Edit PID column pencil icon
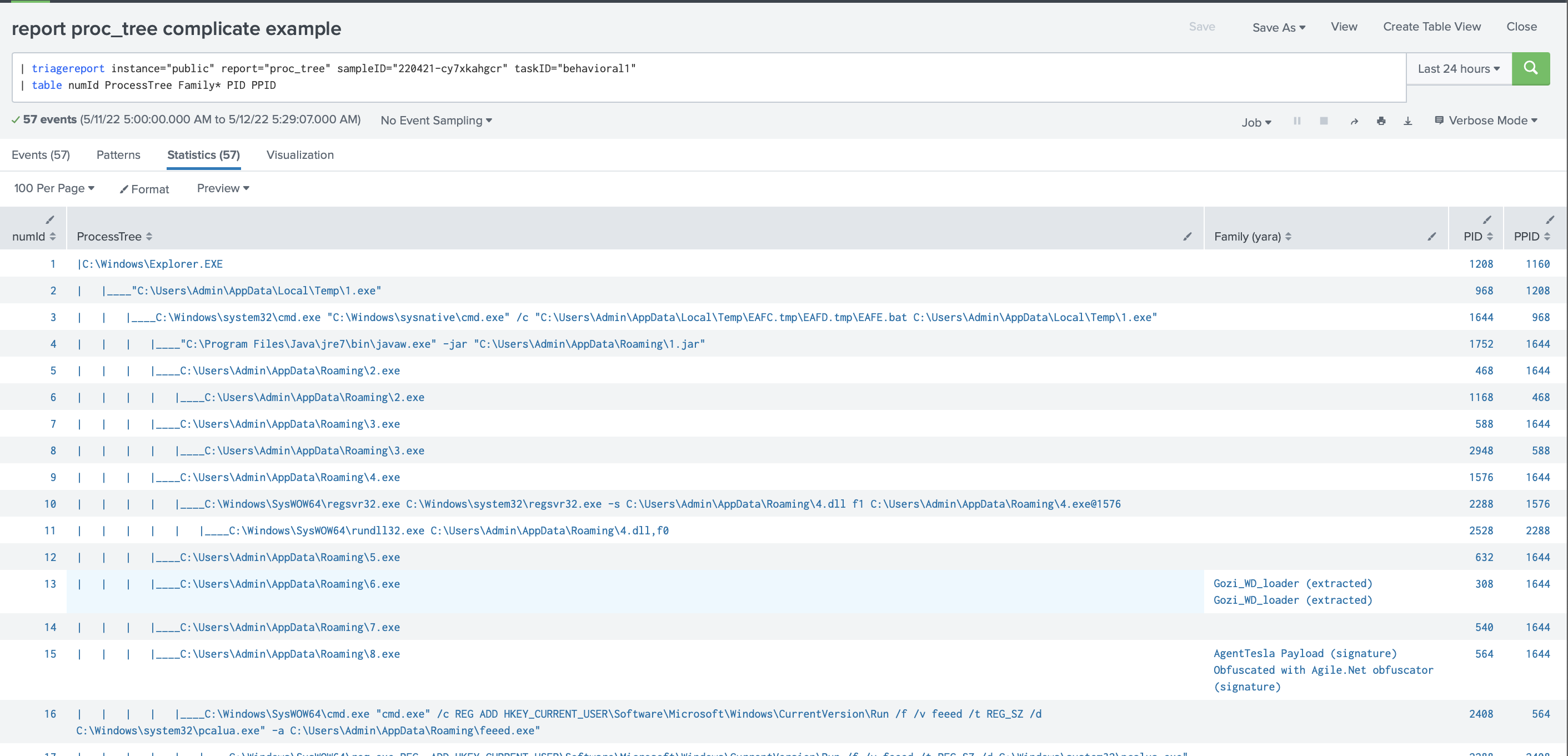The image size is (1568, 756). coord(1487,220)
